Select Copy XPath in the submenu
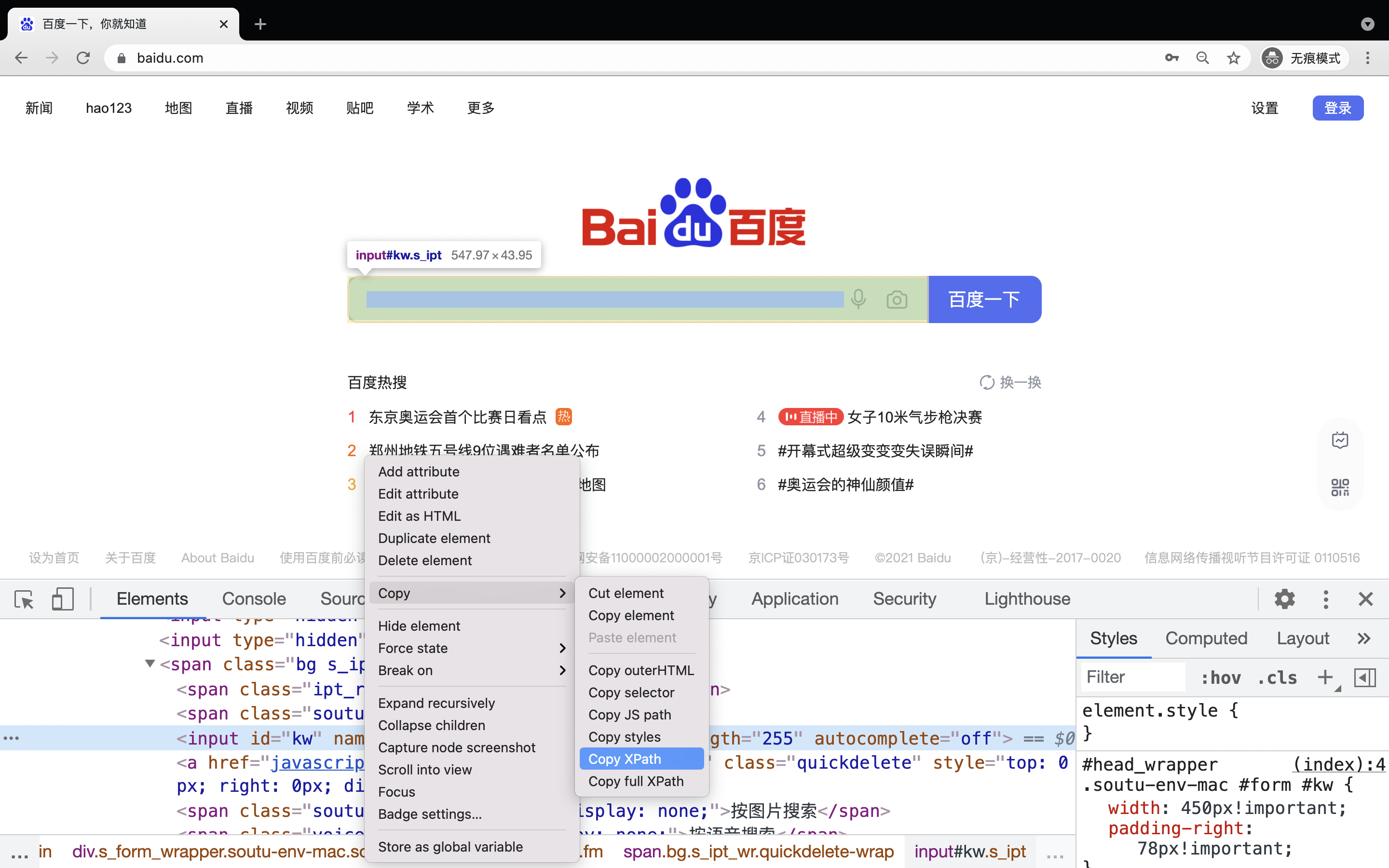1389x868 pixels. pos(641,759)
